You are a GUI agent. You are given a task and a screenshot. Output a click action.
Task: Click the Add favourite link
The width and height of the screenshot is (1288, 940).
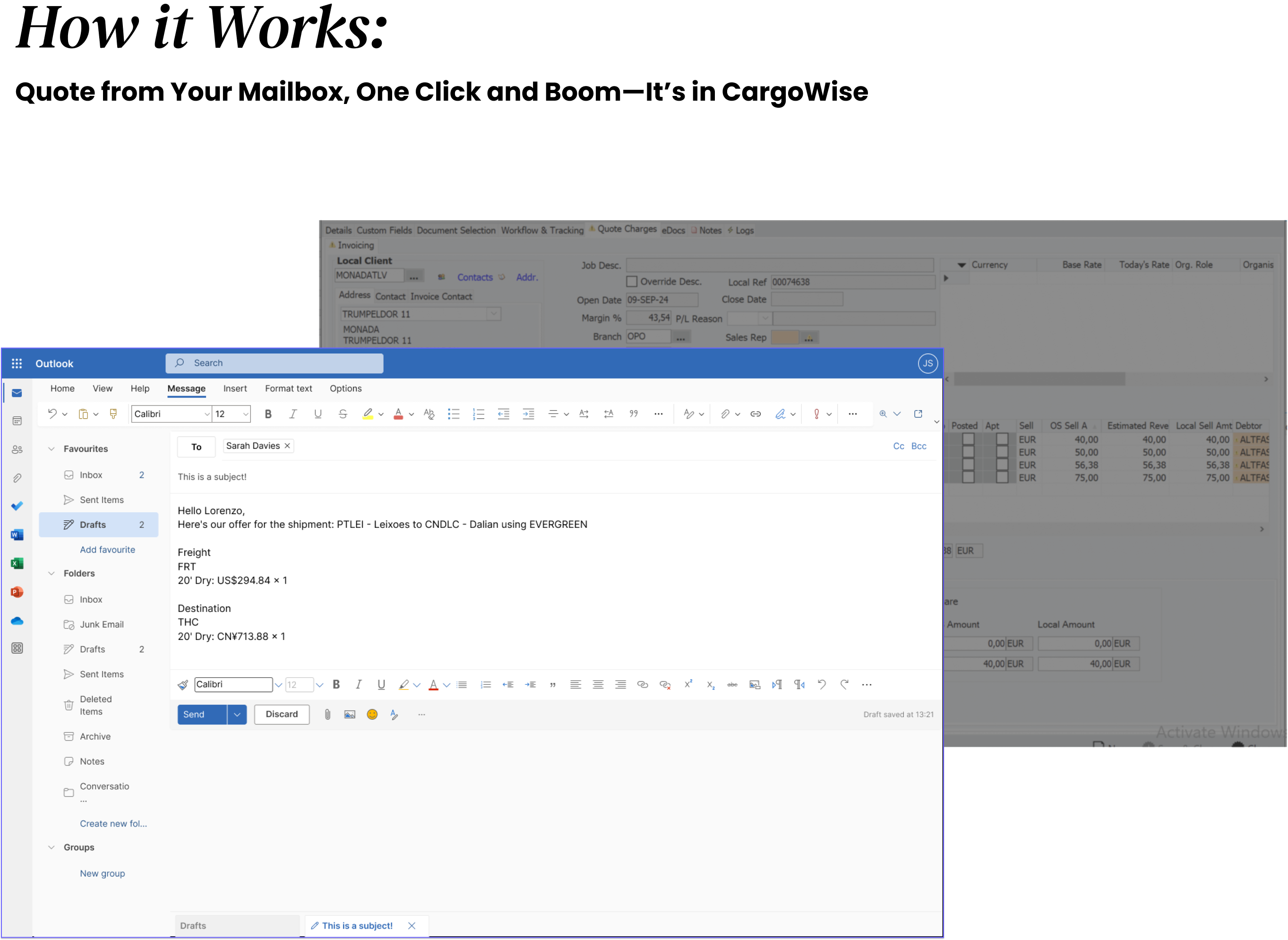[108, 550]
